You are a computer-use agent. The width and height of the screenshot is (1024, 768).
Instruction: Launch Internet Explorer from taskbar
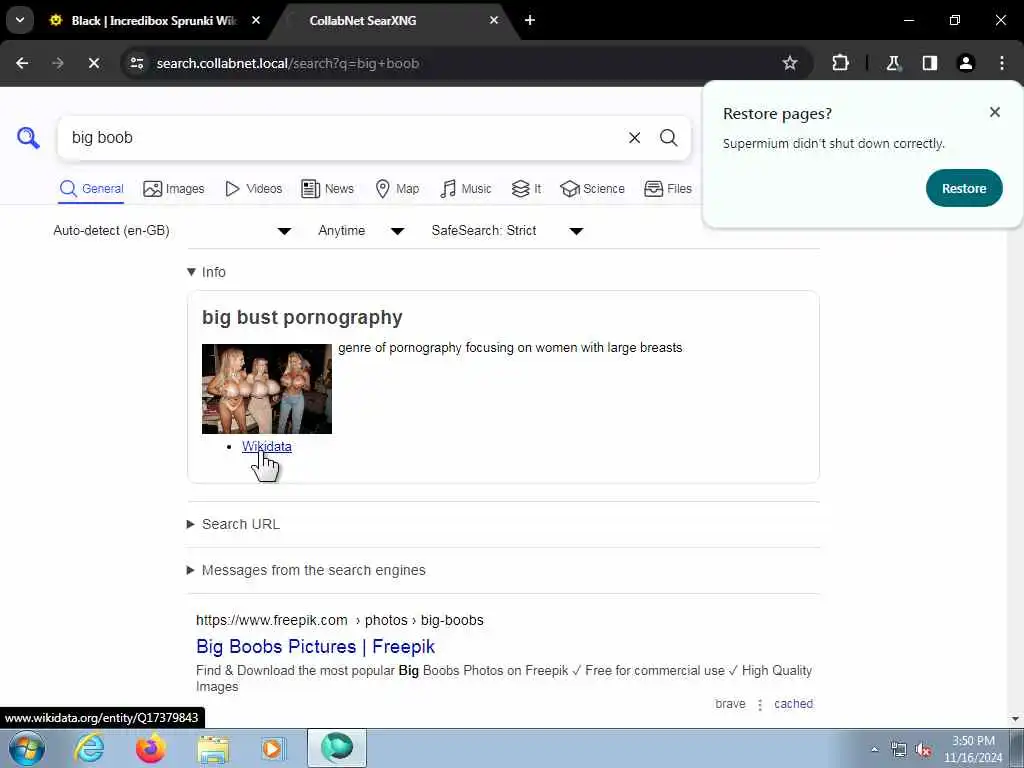click(89, 748)
